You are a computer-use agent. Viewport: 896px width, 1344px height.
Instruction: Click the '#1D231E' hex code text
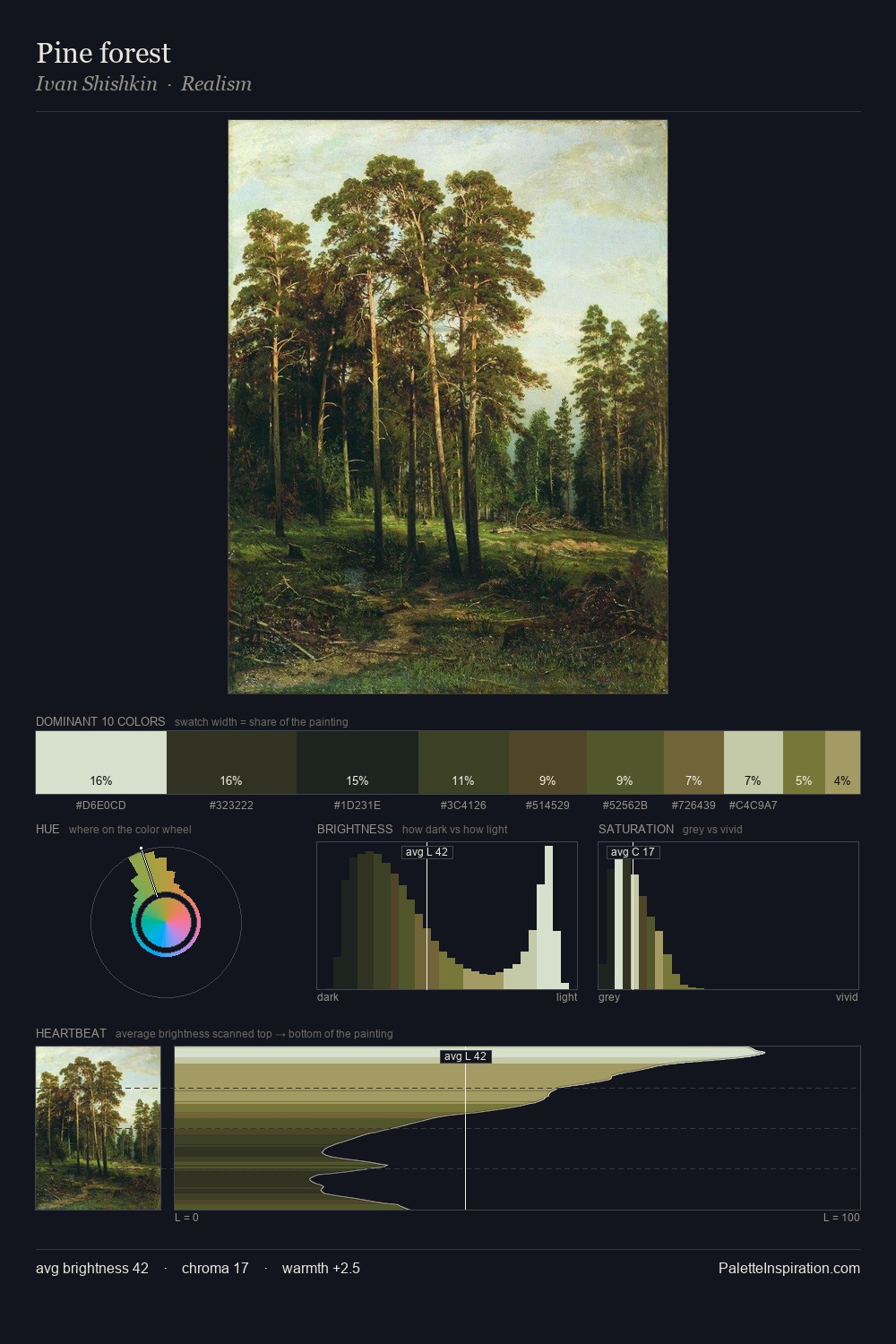coord(358,806)
